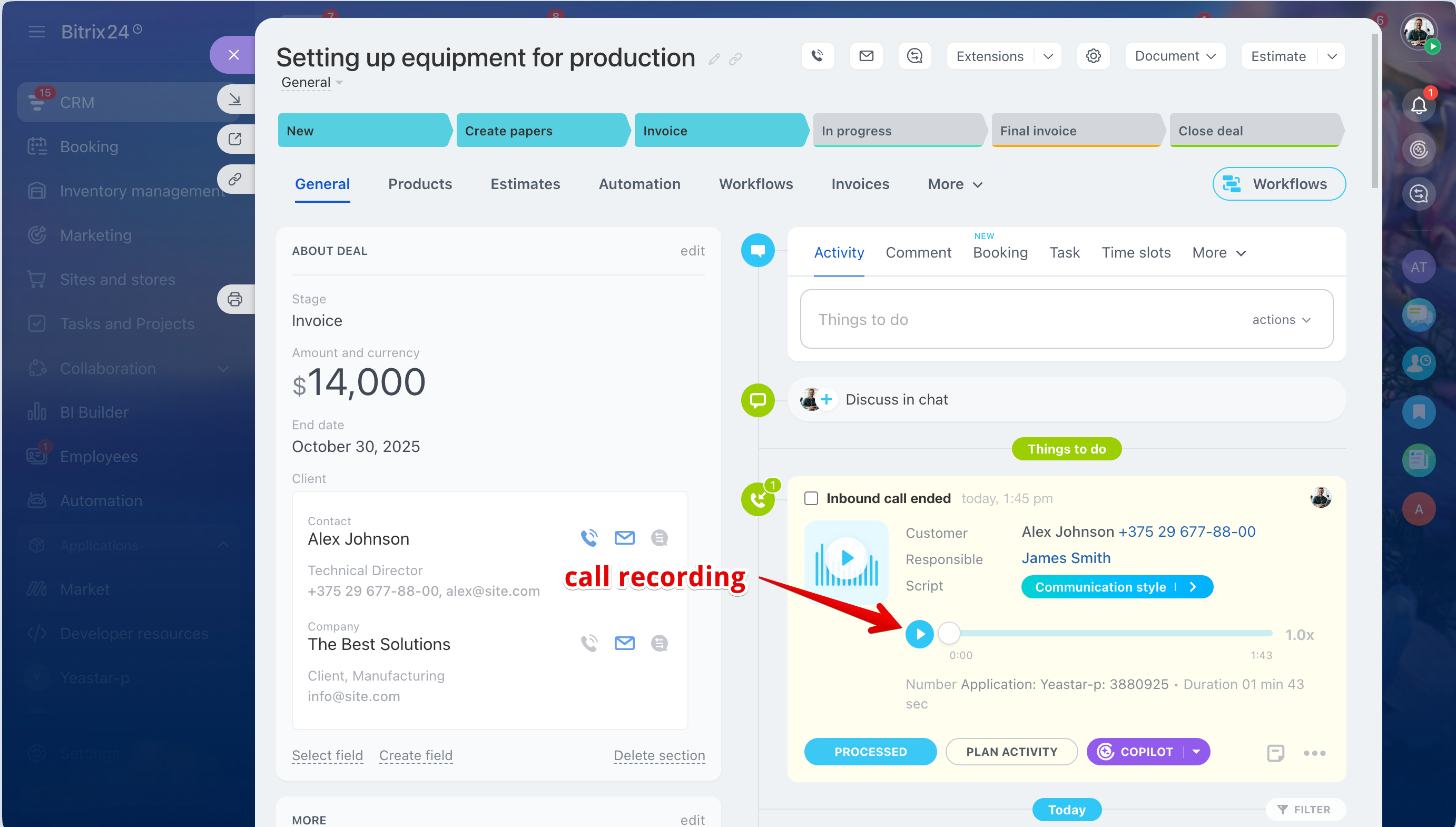Play the call recording

click(x=919, y=634)
